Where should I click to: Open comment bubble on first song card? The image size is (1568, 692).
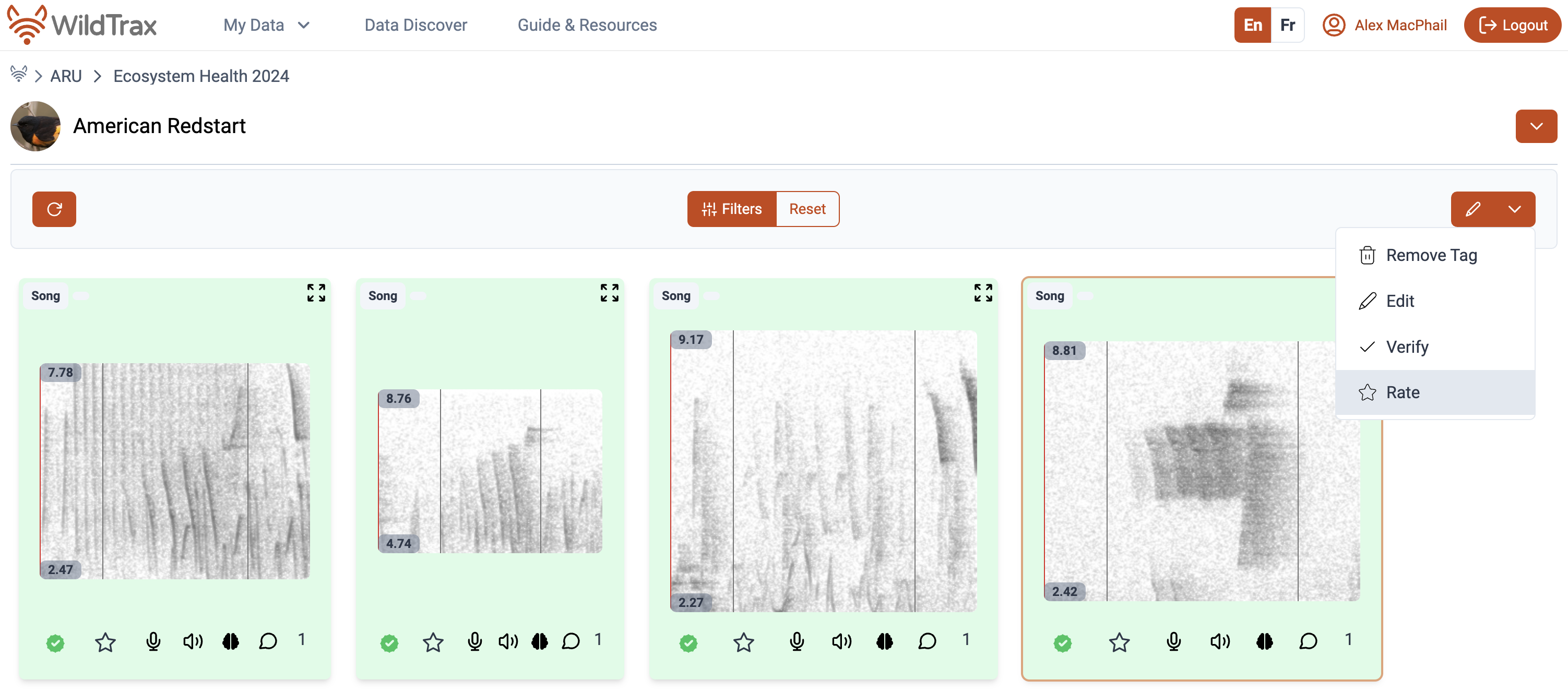[x=268, y=641]
